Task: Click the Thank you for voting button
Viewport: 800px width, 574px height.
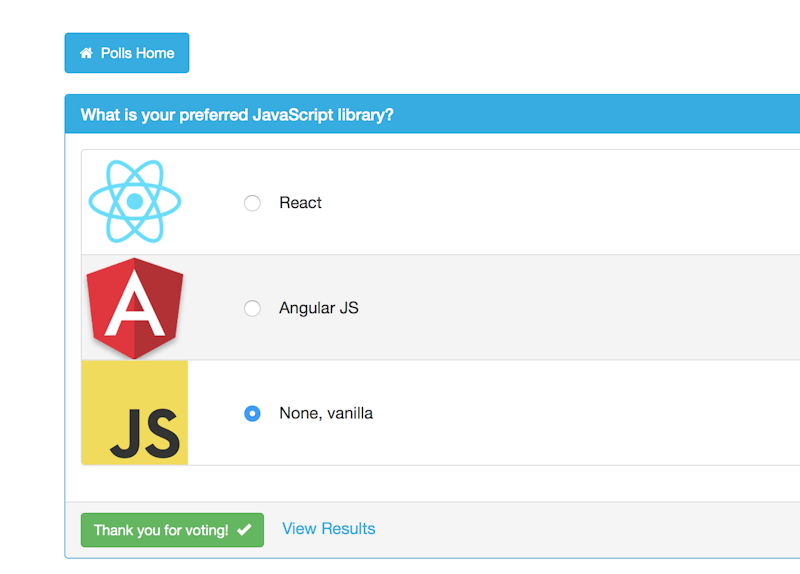Action: [172, 530]
